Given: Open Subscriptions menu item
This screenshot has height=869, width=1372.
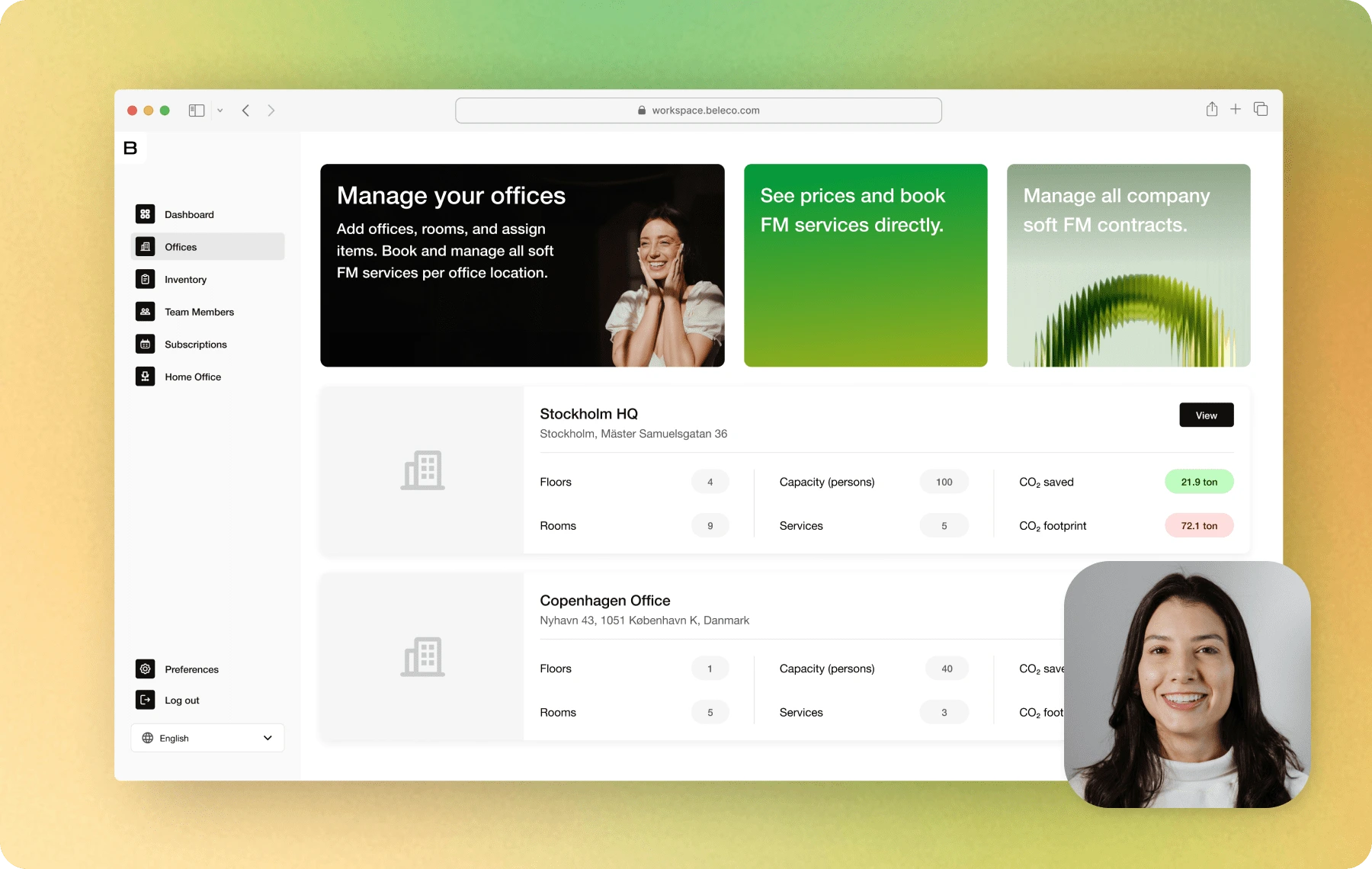Looking at the screenshot, I should coord(207,344).
